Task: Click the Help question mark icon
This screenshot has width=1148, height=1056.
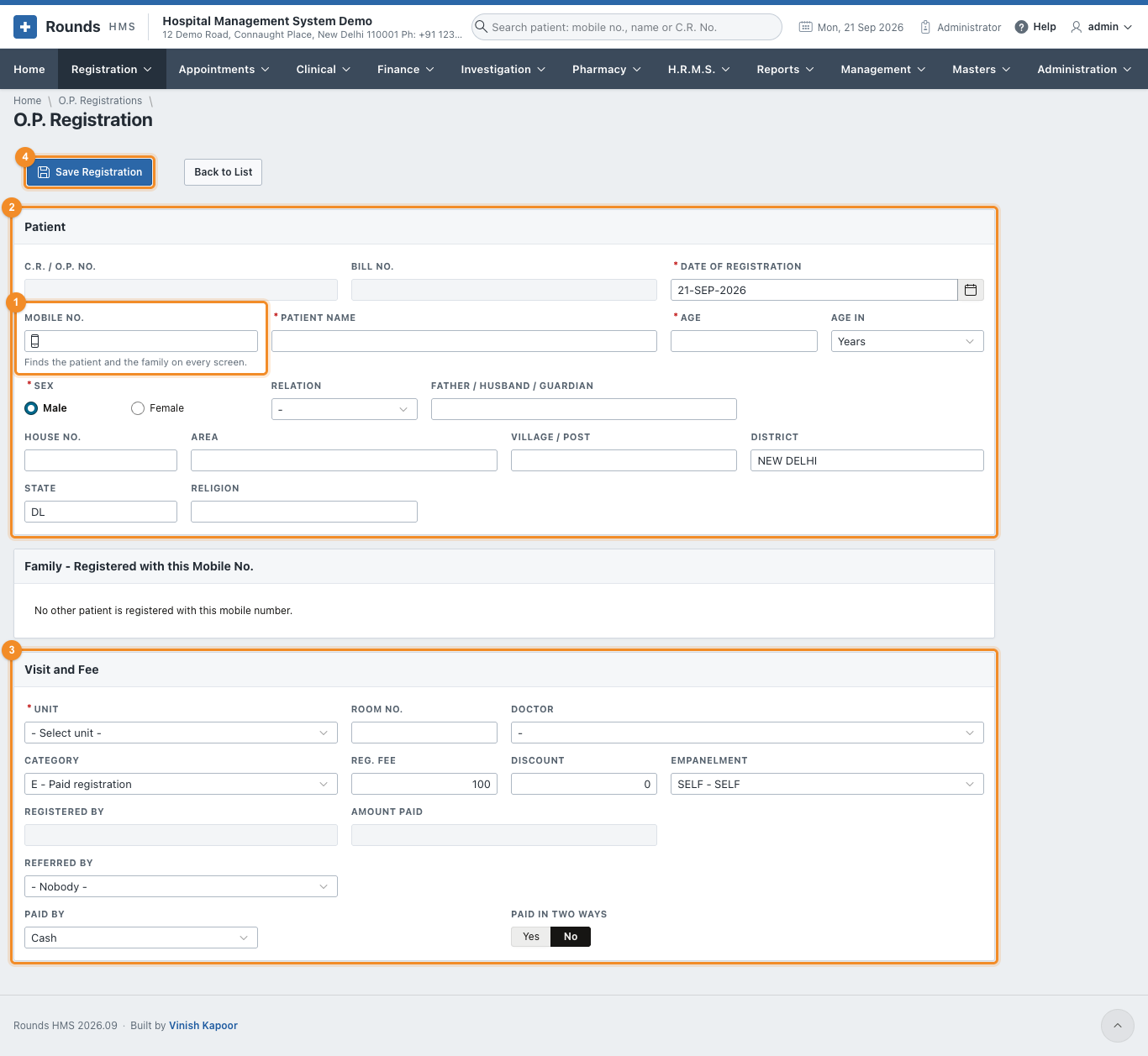Action: point(1021,27)
